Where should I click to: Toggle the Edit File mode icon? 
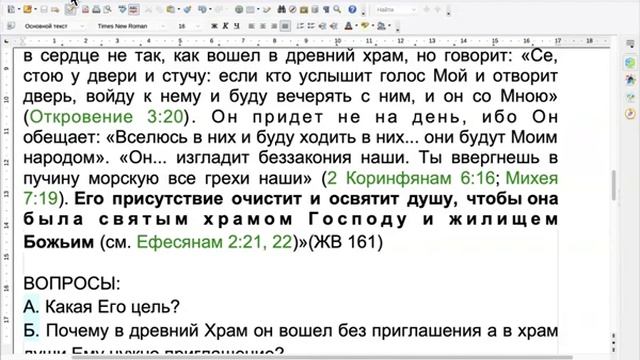click(x=71, y=9)
